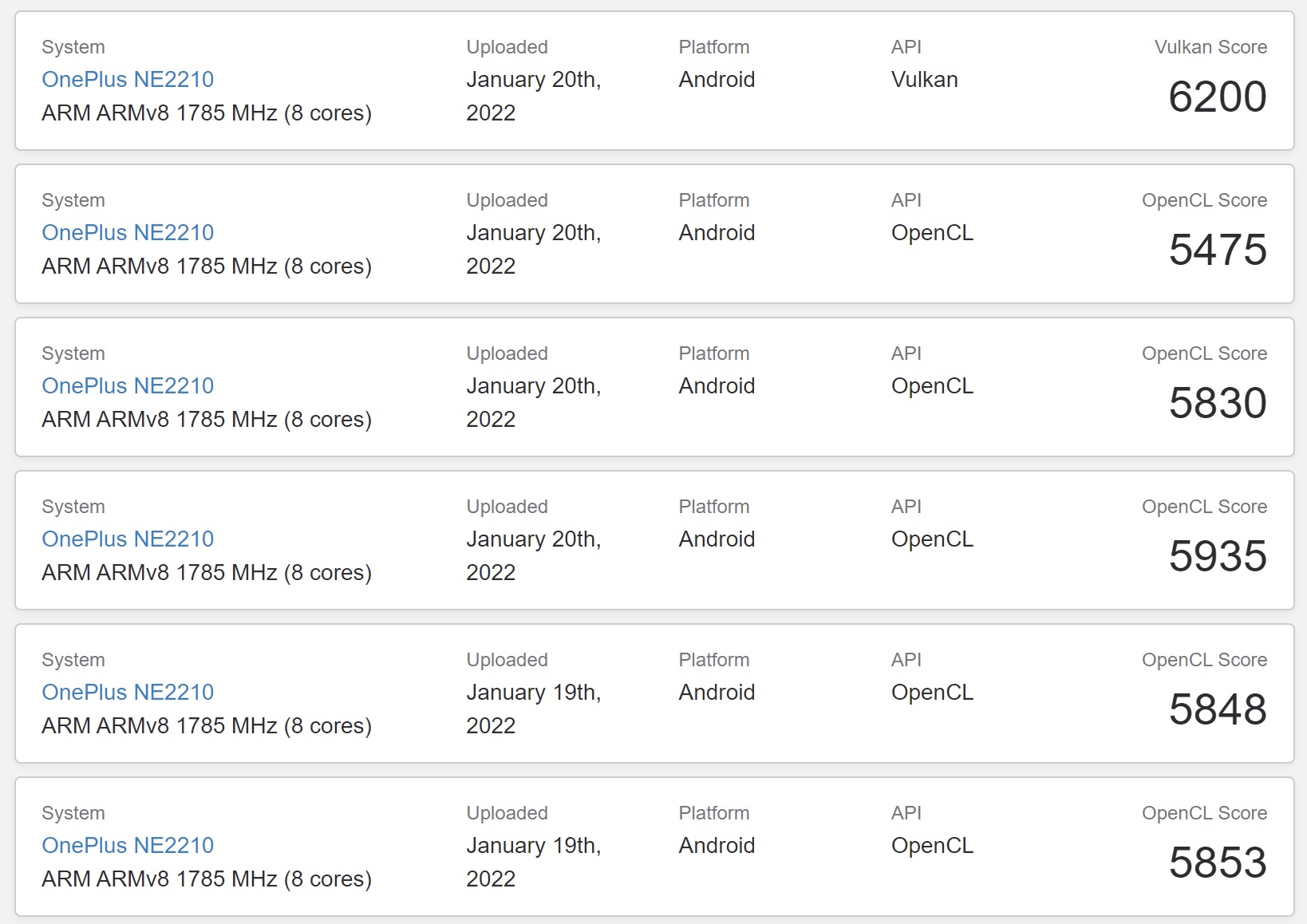Viewport: 1307px width, 924px height.
Task: Open the OnePlus NE2210 link with Vulkan score 6200
Action: 128,80
